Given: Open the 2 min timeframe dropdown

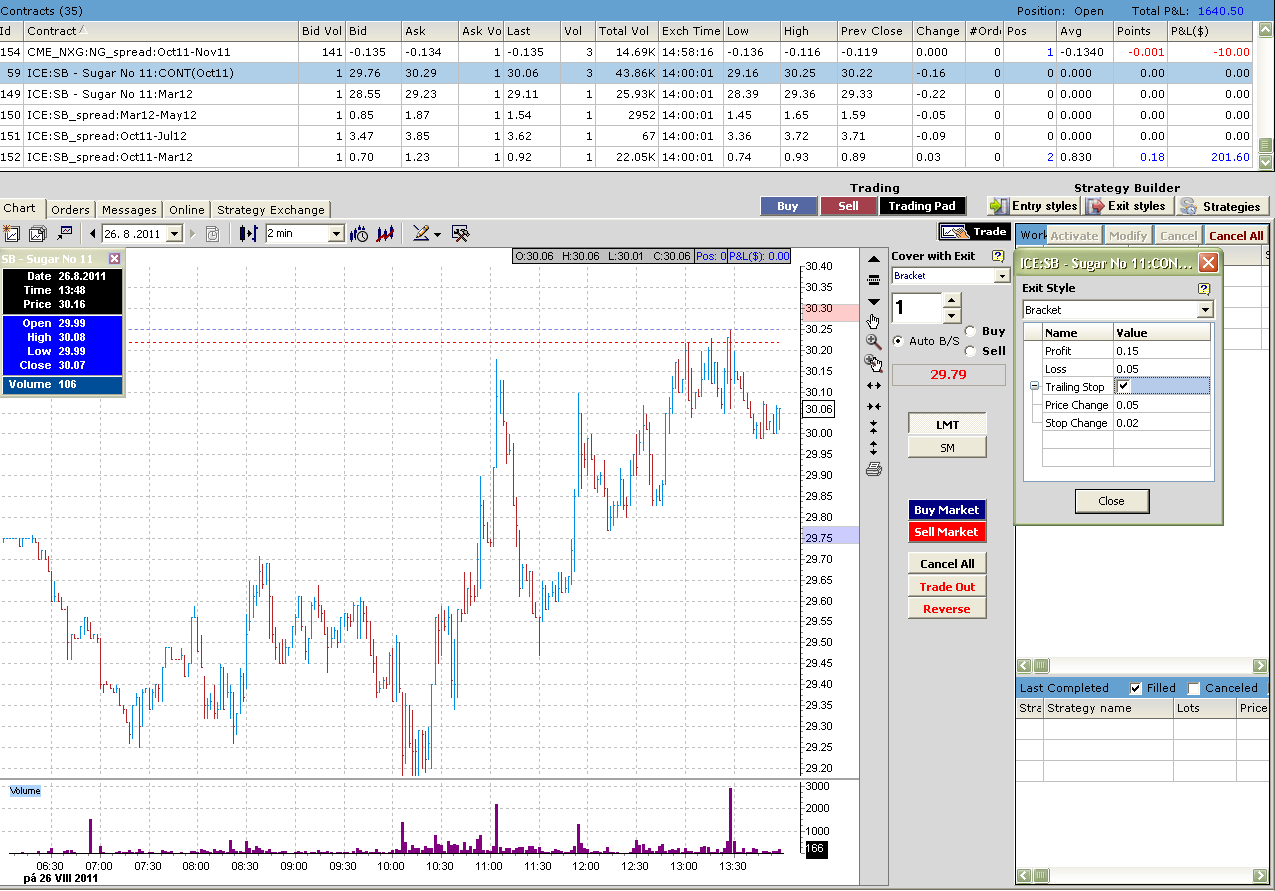Looking at the screenshot, I should [336, 234].
